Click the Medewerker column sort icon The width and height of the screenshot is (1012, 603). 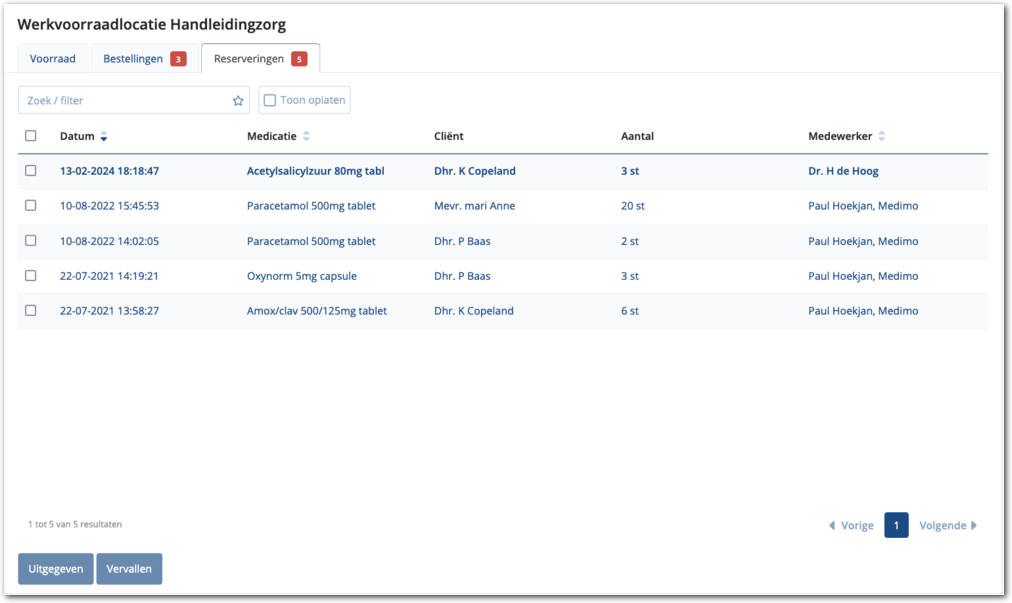pos(882,137)
